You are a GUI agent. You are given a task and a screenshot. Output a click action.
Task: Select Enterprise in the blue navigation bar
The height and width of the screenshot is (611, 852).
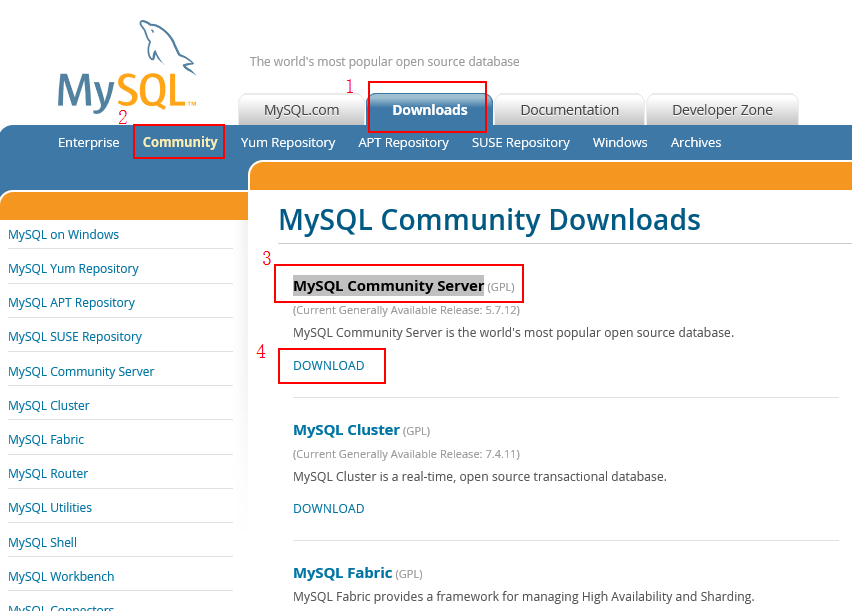tap(89, 142)
